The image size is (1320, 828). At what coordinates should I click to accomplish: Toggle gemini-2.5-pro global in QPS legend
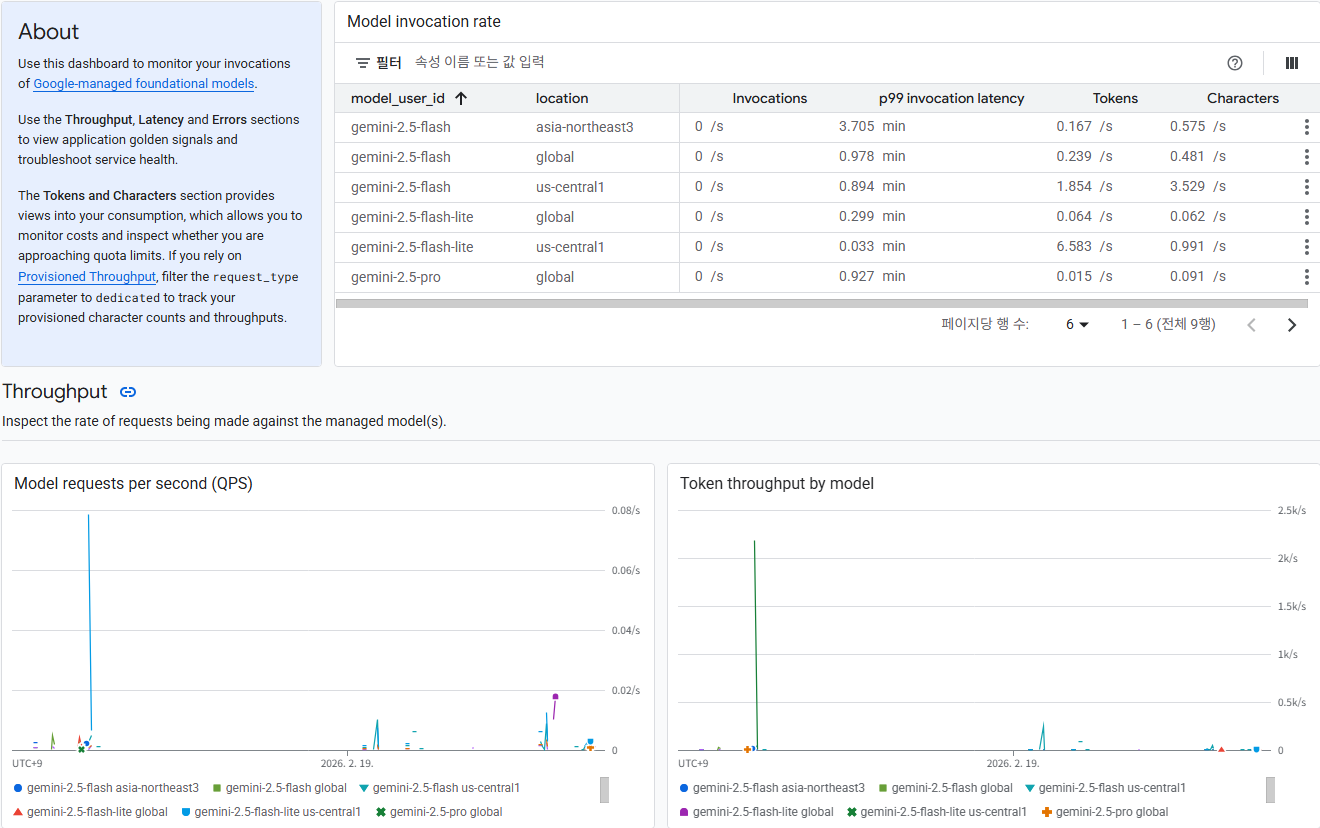[x=439, y=812]
